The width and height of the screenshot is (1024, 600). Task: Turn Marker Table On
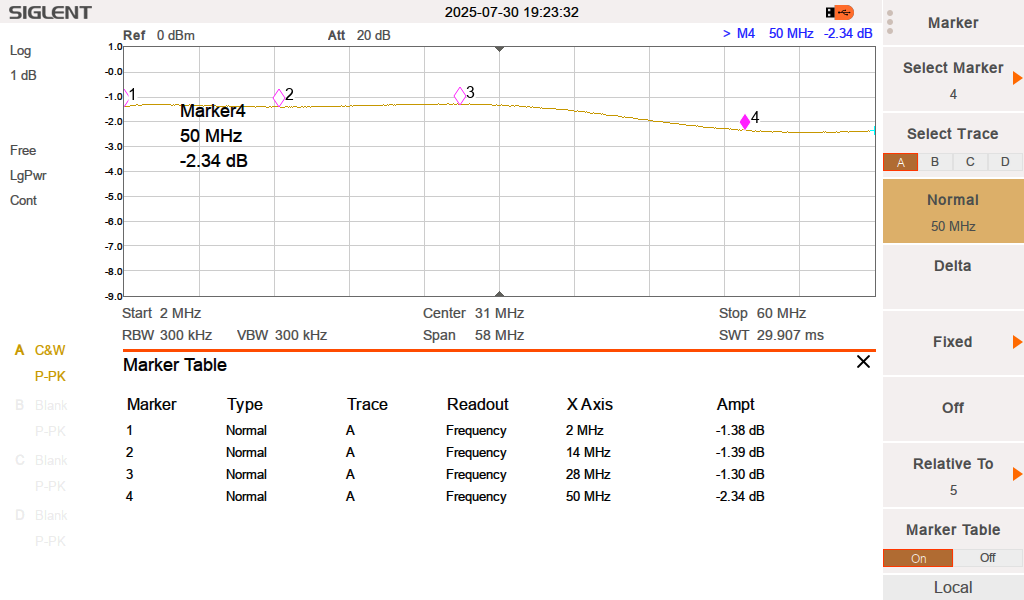click(x=918, y=558)
